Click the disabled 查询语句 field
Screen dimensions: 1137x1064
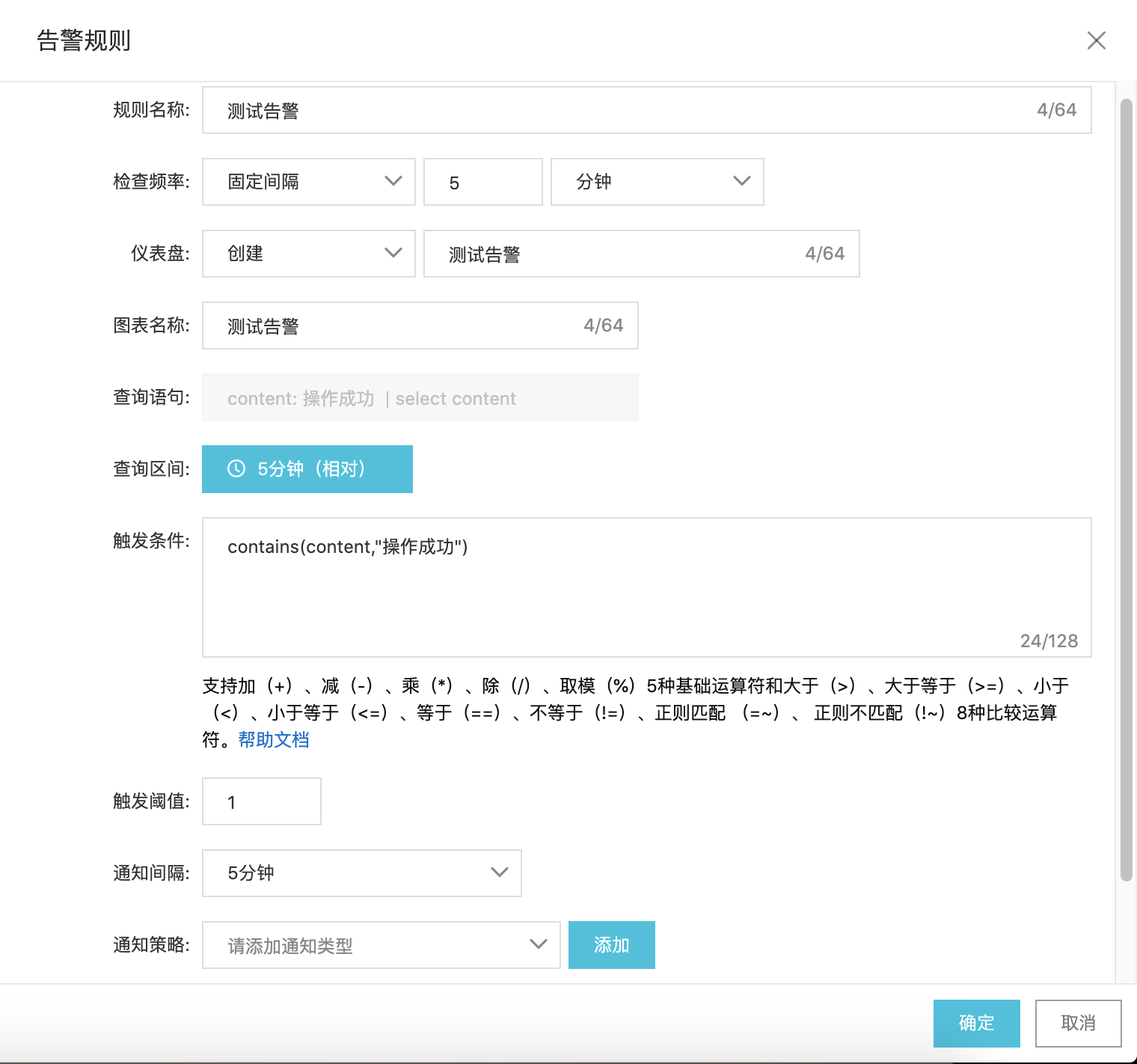click(420, 397)
